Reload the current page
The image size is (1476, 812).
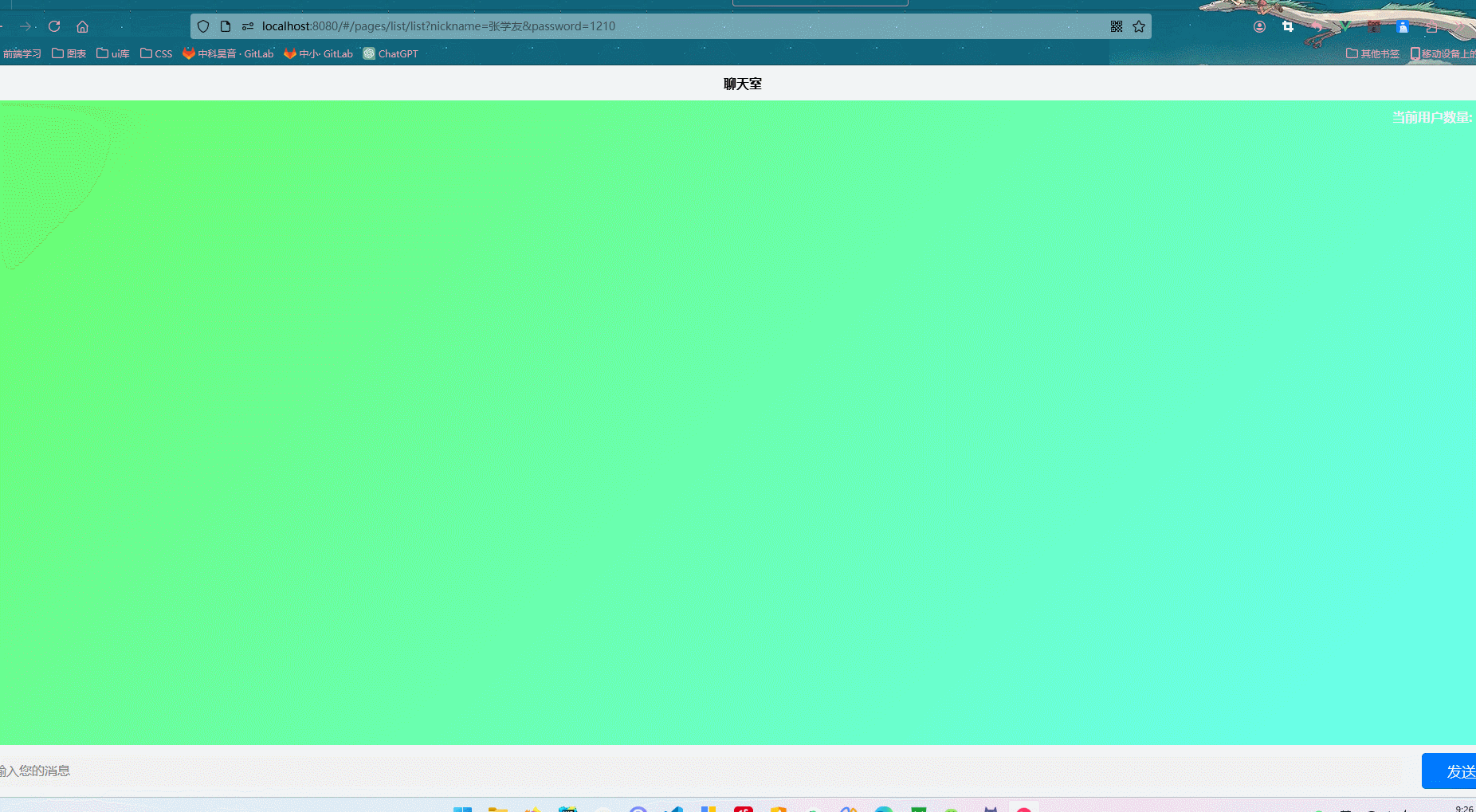pos(54,26)
